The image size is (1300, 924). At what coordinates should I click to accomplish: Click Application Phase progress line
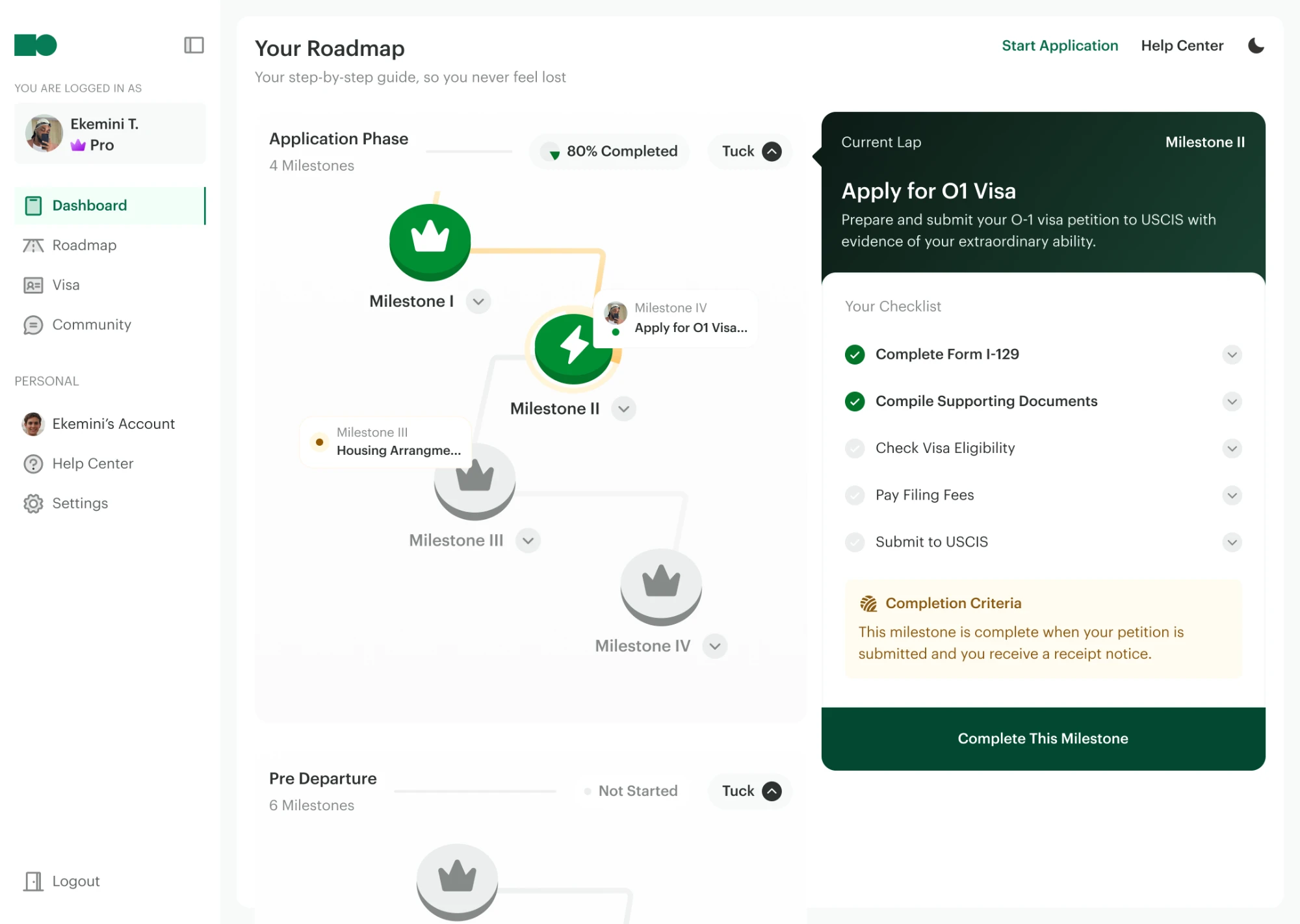pyautogui.click(x=469, y=151)
